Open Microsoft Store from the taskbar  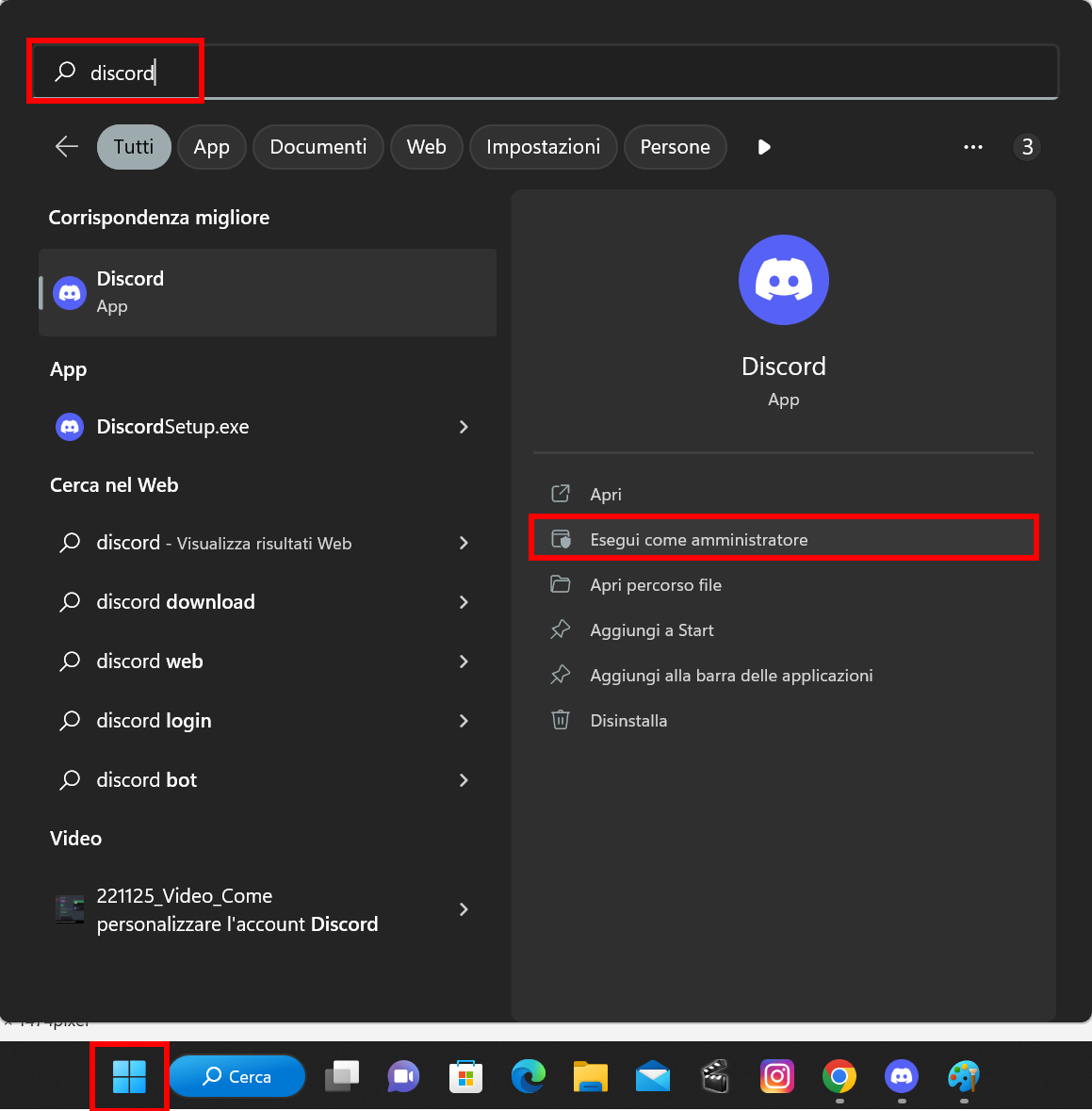[465, 1076]
